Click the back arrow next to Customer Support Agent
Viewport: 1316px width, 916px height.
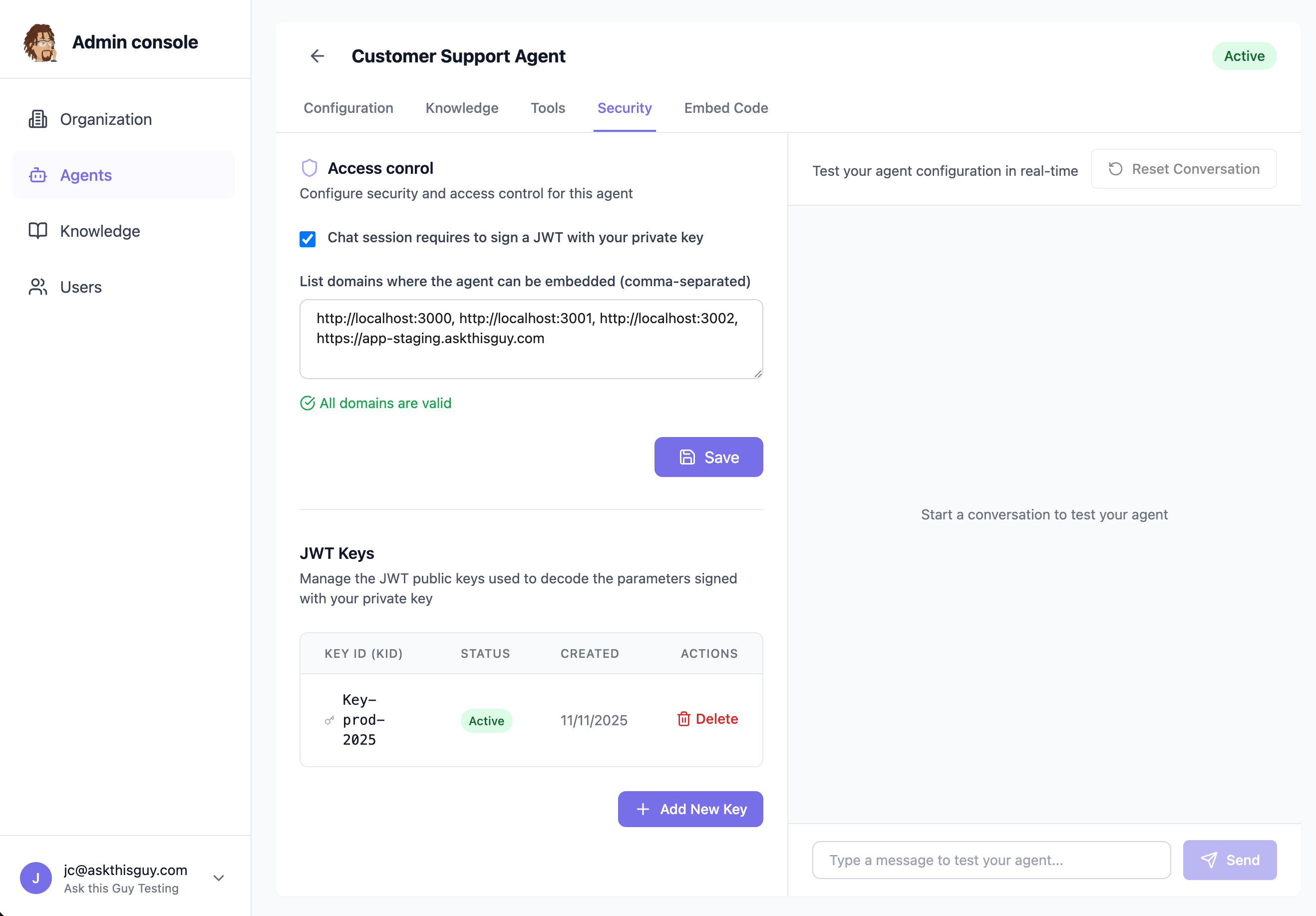[317, 55]
